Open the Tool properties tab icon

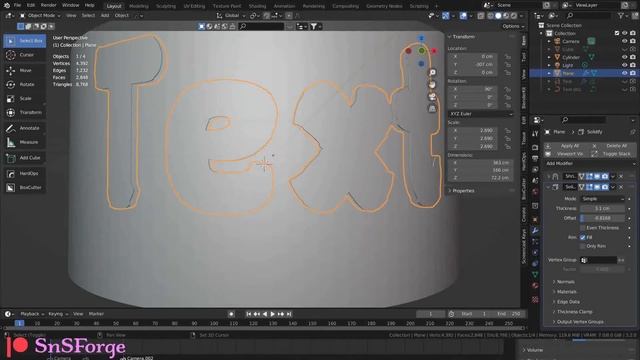[535, 134]
